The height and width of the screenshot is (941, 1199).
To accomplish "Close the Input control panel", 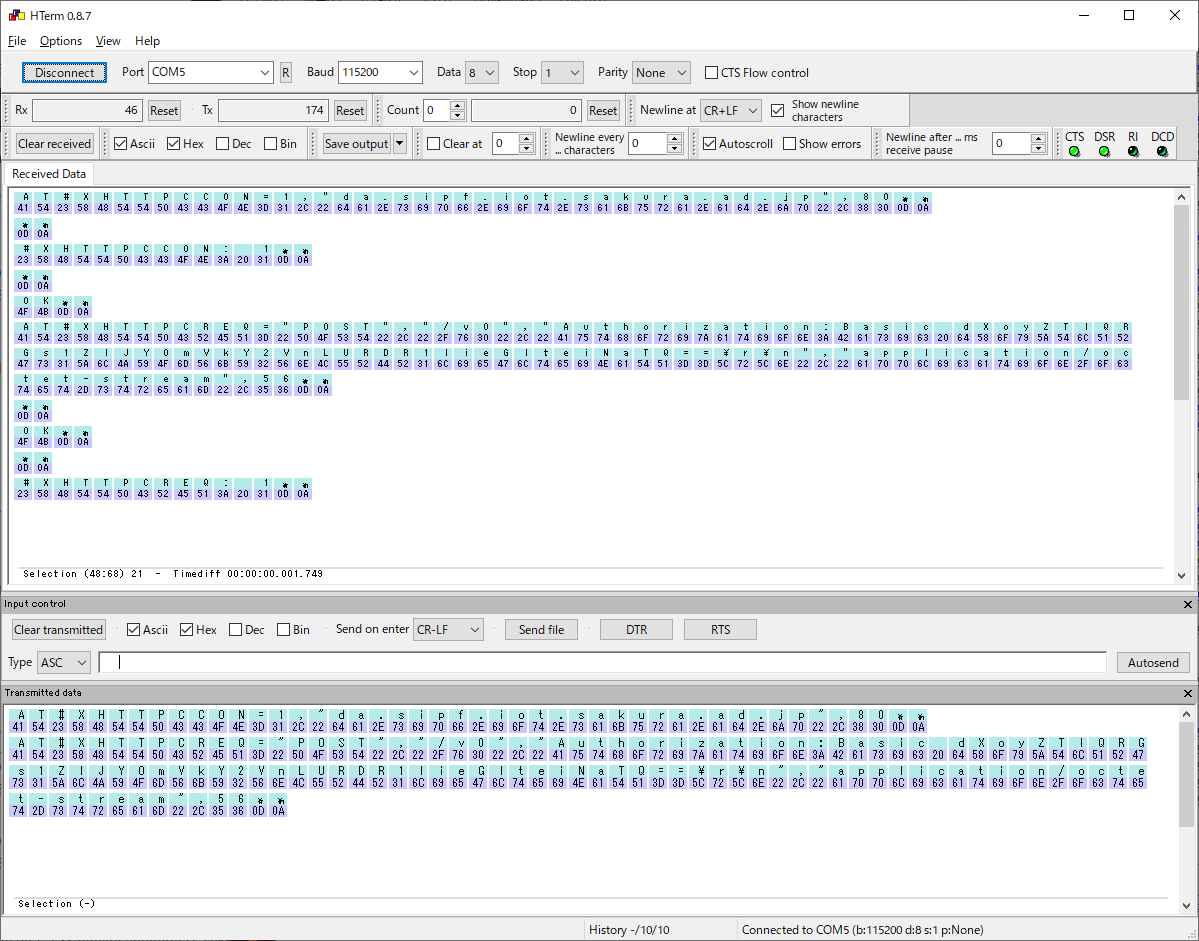I will (1188, 604).
